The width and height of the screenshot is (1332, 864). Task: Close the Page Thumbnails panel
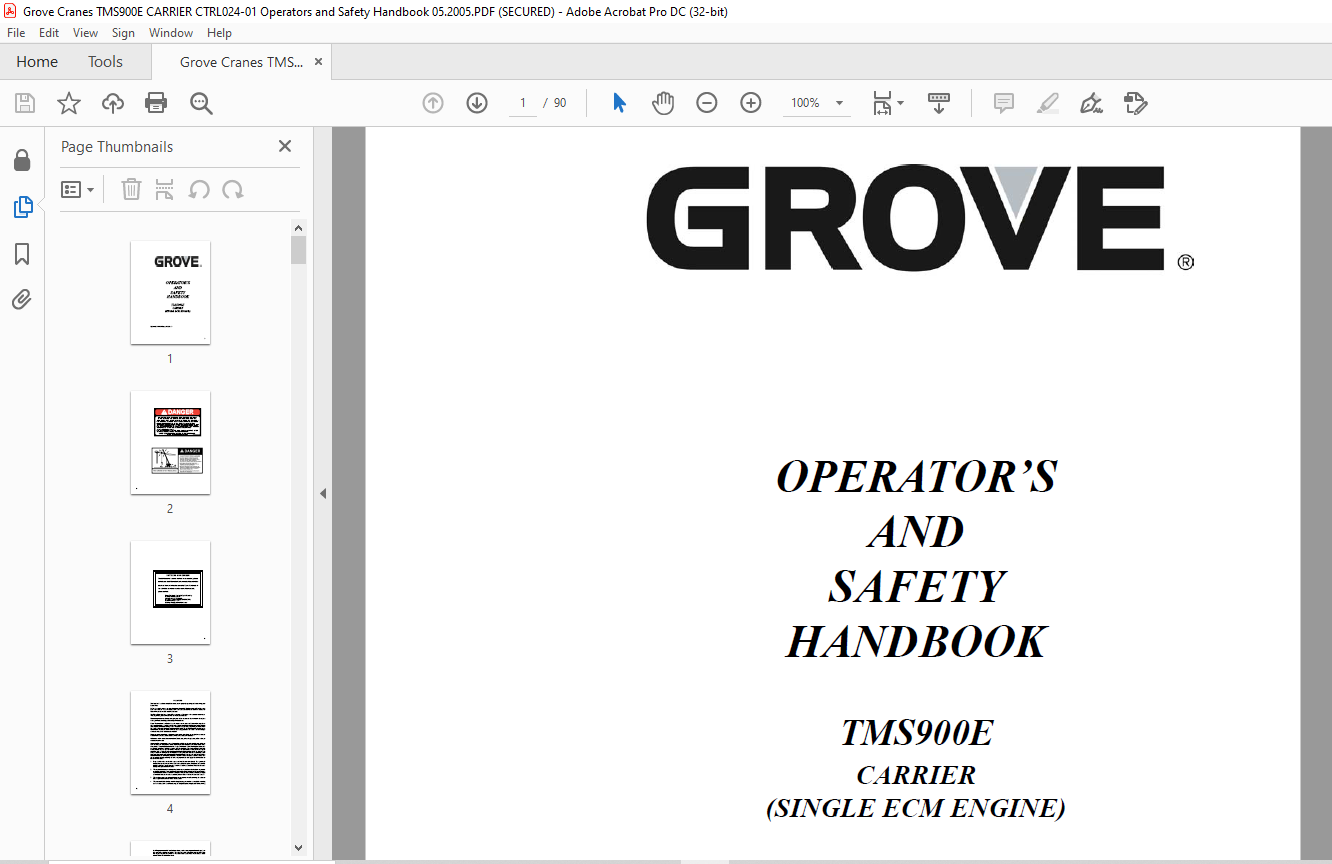[x=285, y=146]
